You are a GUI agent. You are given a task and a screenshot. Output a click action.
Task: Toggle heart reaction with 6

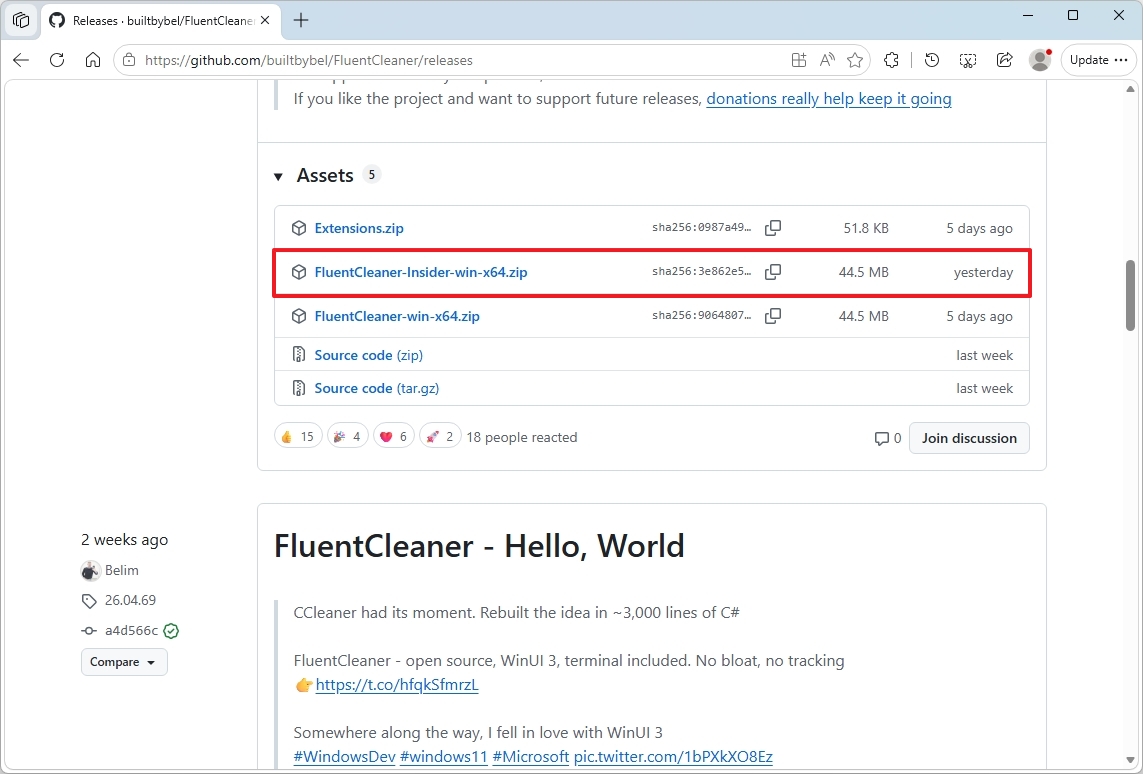394,437
